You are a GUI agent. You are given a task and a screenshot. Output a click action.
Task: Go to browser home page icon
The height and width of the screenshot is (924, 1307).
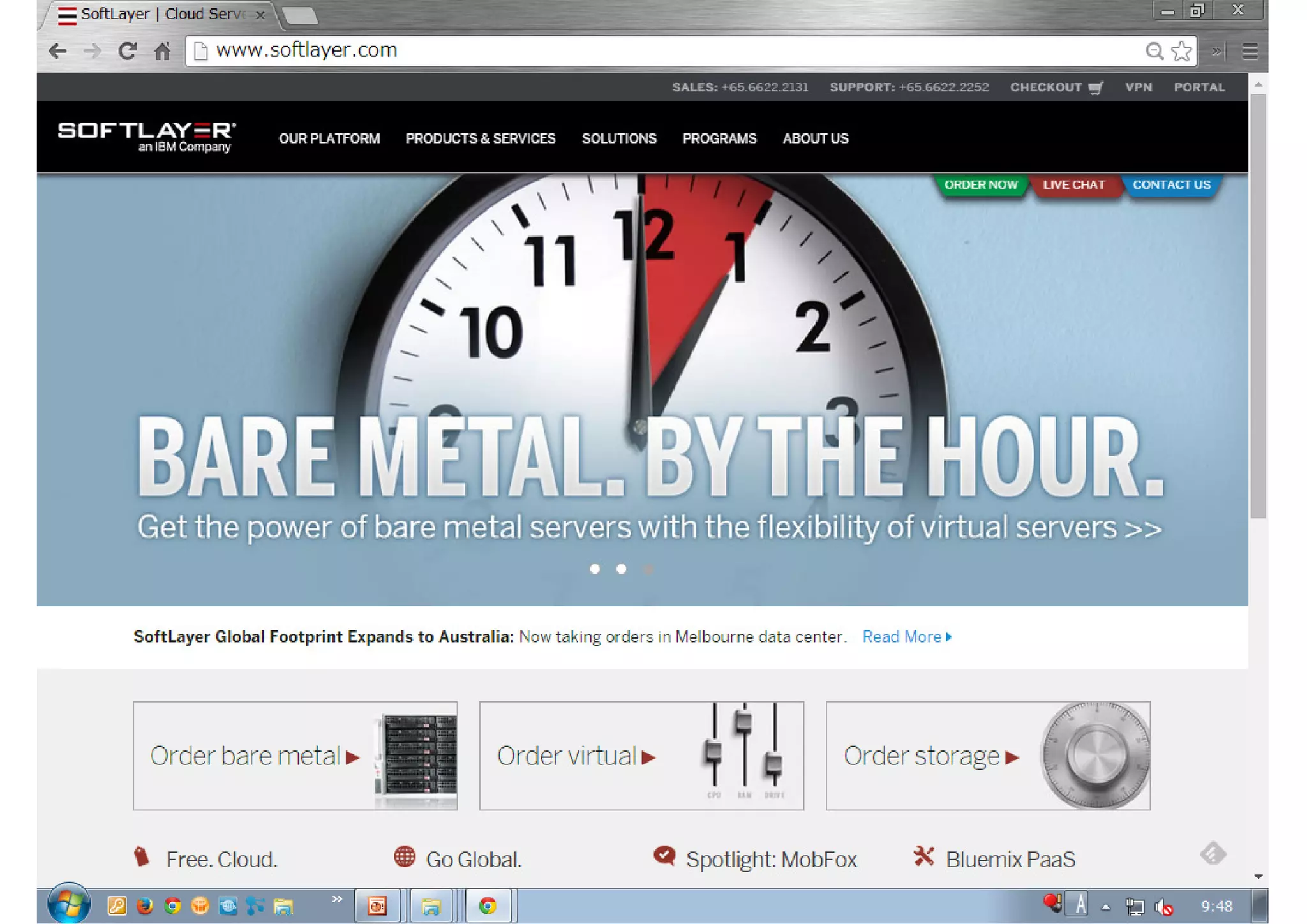162,51
